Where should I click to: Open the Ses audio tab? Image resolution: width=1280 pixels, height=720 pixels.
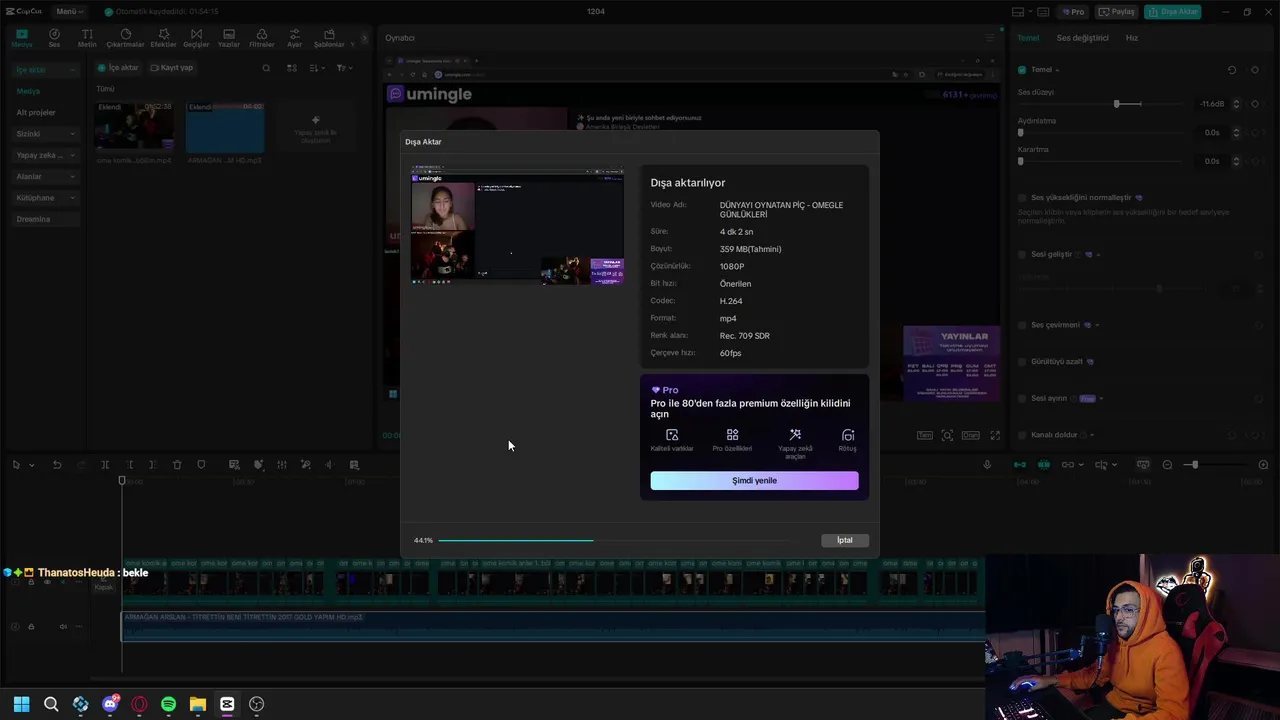(54, 38)
